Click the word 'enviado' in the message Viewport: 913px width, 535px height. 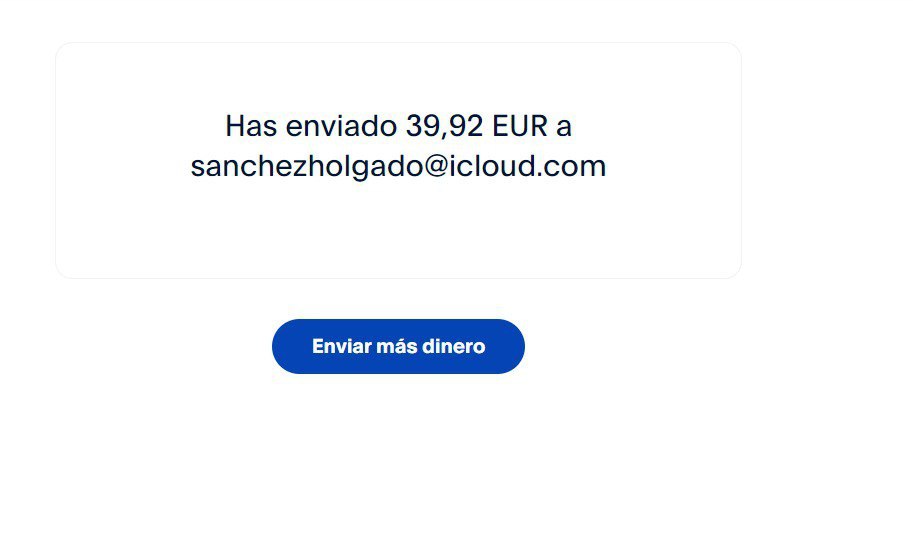tap(341, 126)
